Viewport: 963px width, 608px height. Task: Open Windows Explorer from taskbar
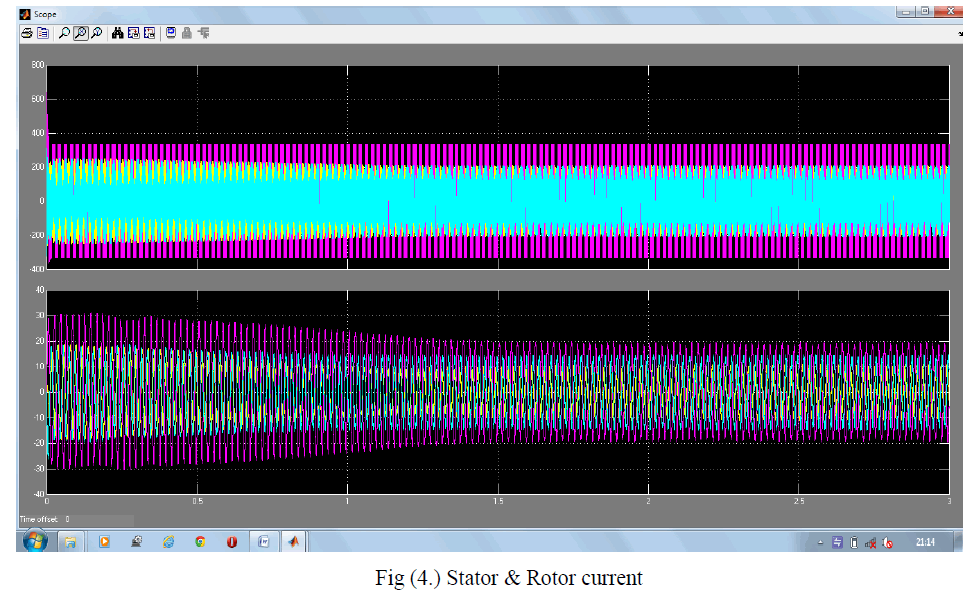[x=72, y=541]
